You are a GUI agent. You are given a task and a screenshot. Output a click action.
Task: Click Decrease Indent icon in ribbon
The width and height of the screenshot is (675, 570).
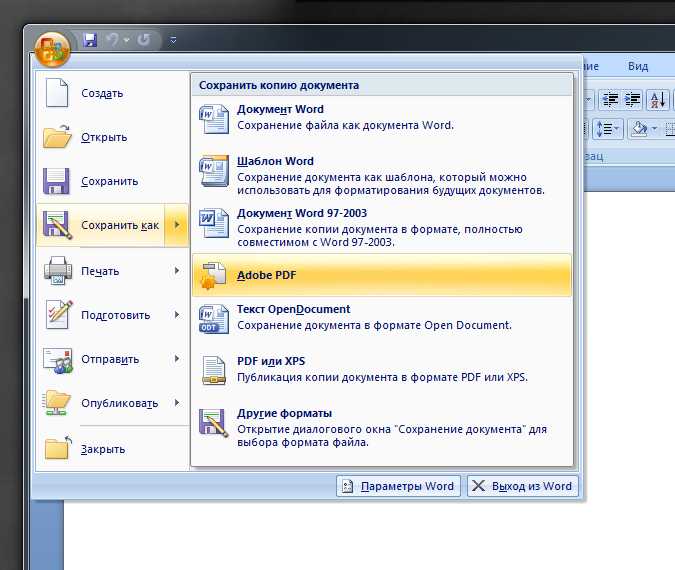[610, 99]
